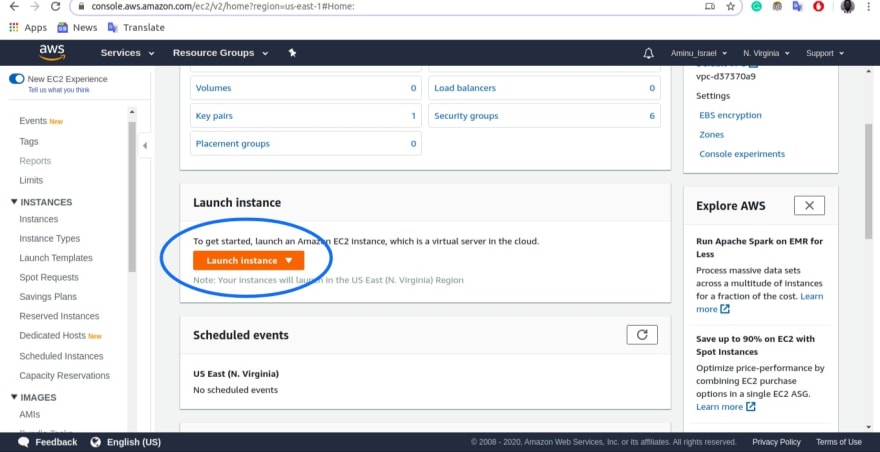Open Limits in sidebar
The image size is (880, 452).
[x=31, y=180]
